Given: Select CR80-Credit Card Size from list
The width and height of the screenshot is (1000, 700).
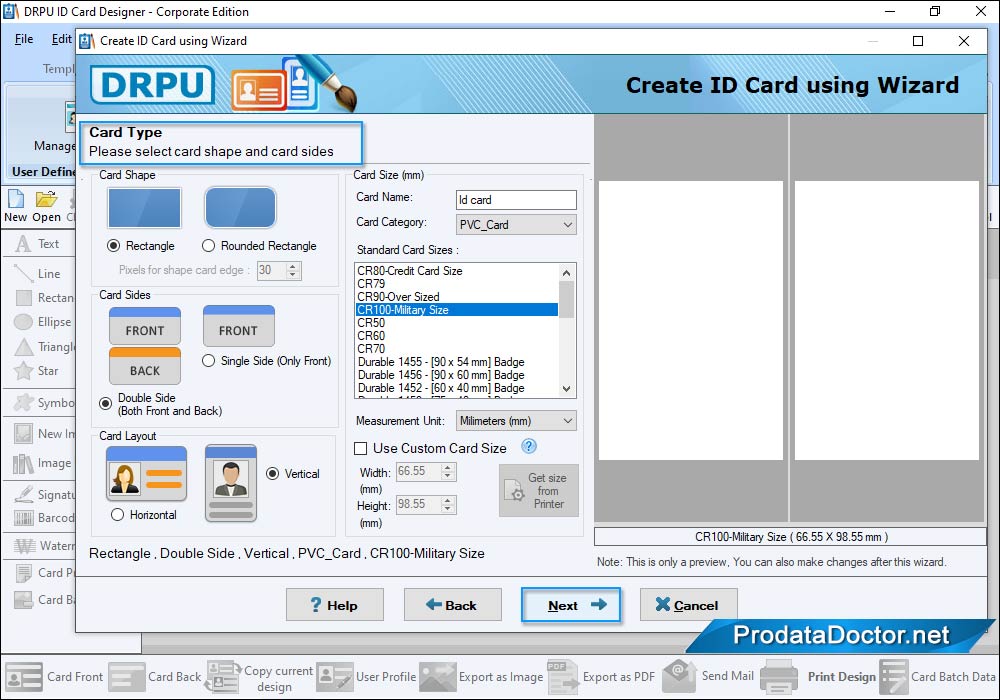Looking at the screenshot, I should coord(457,271).
